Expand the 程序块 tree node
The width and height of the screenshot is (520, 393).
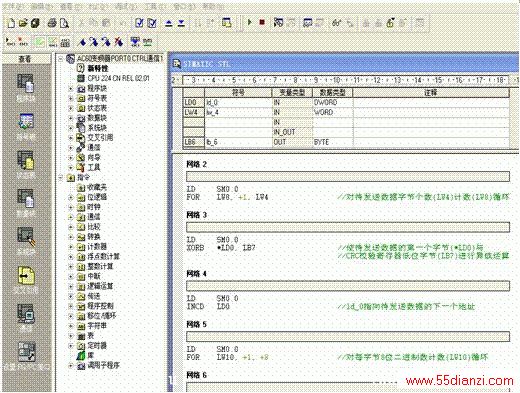point(71,89)
